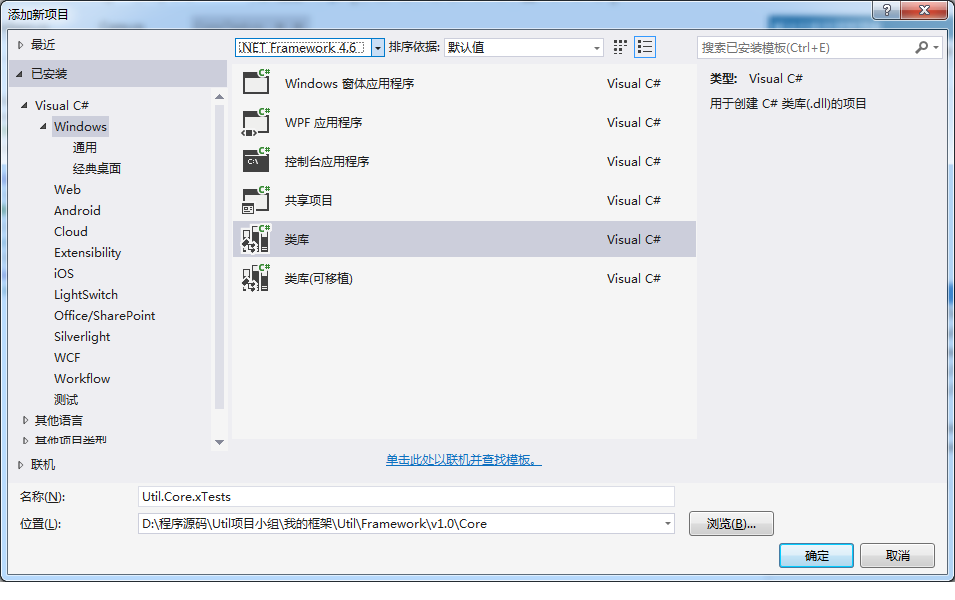
Task: Click the 取消 button
Action: click(897, 556)
